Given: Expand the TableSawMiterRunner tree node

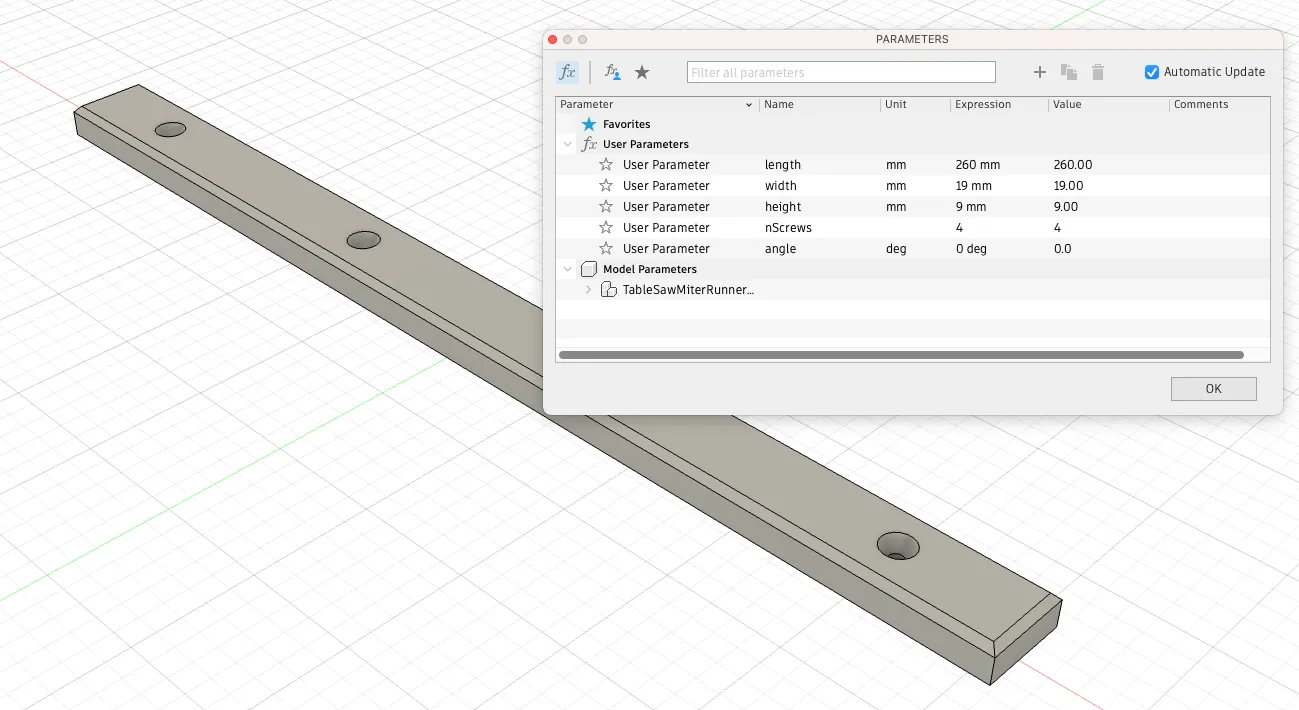Looking at the screenshot, I should point(588,290).
